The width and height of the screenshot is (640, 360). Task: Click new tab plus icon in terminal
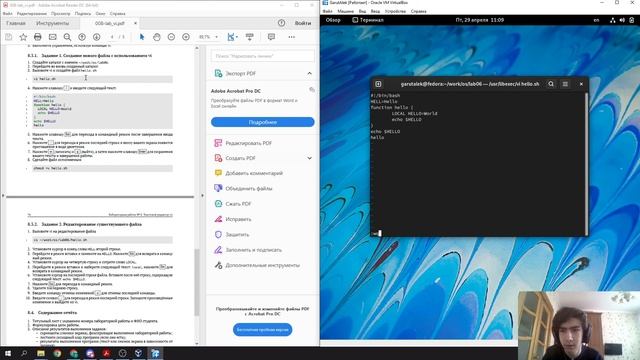[378, 84]
